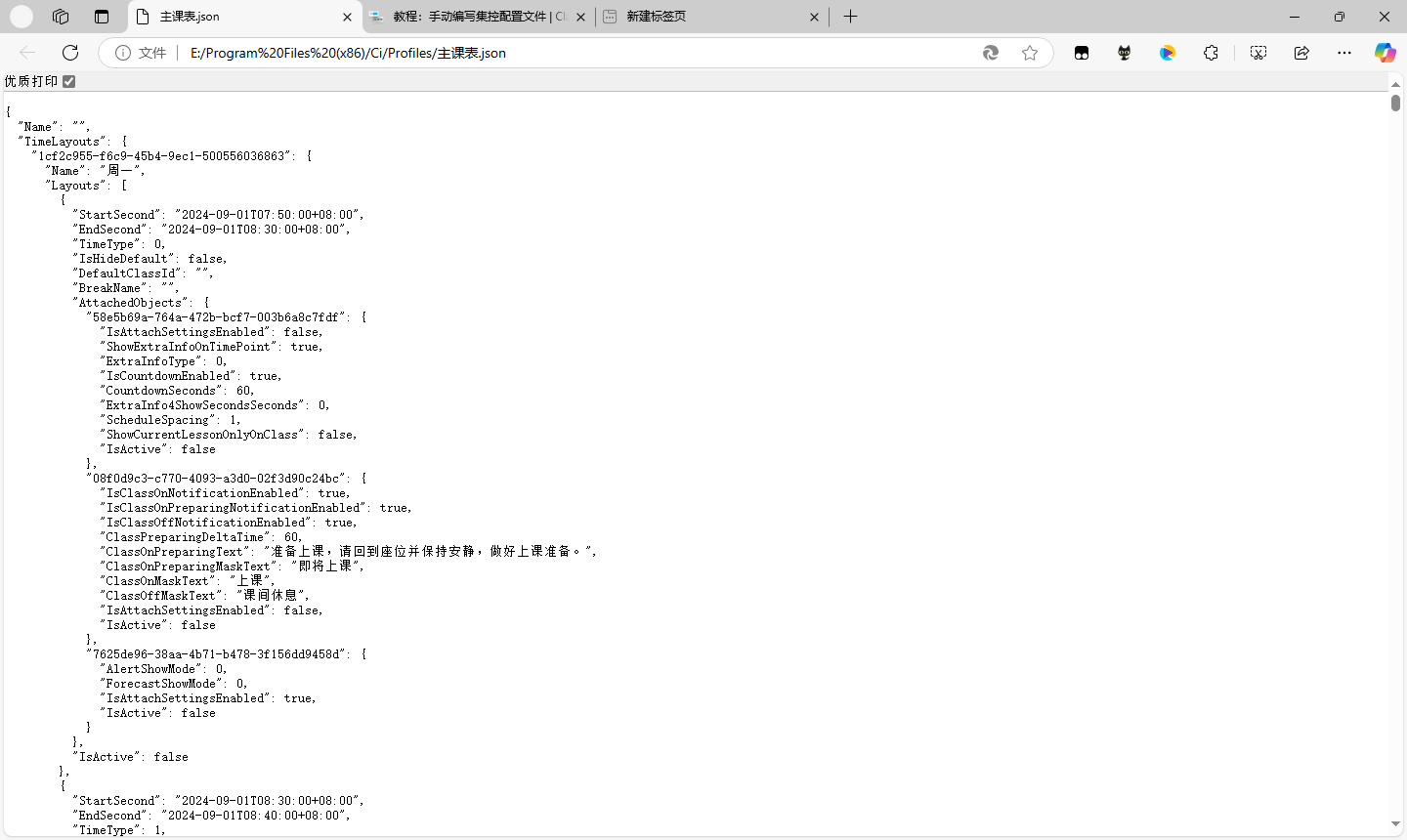Open the browser Extensions puzzle icon
The height and width of the screenshot is (840, 1407).
(1211, 53)
